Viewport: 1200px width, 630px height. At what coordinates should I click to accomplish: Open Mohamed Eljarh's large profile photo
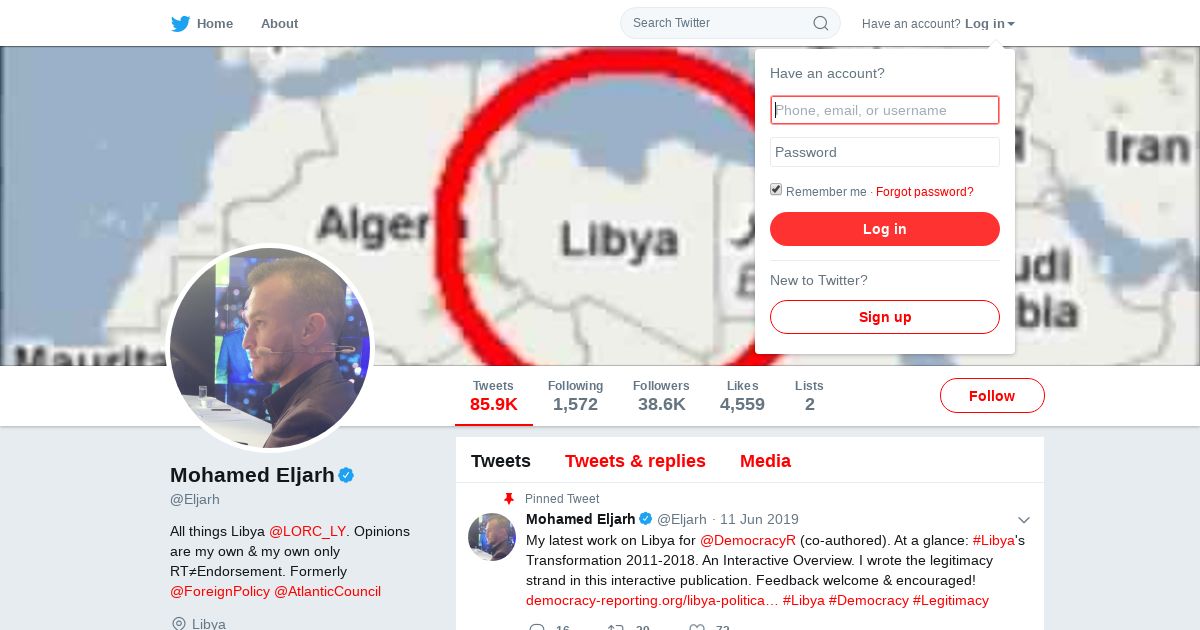coord(270,348)
